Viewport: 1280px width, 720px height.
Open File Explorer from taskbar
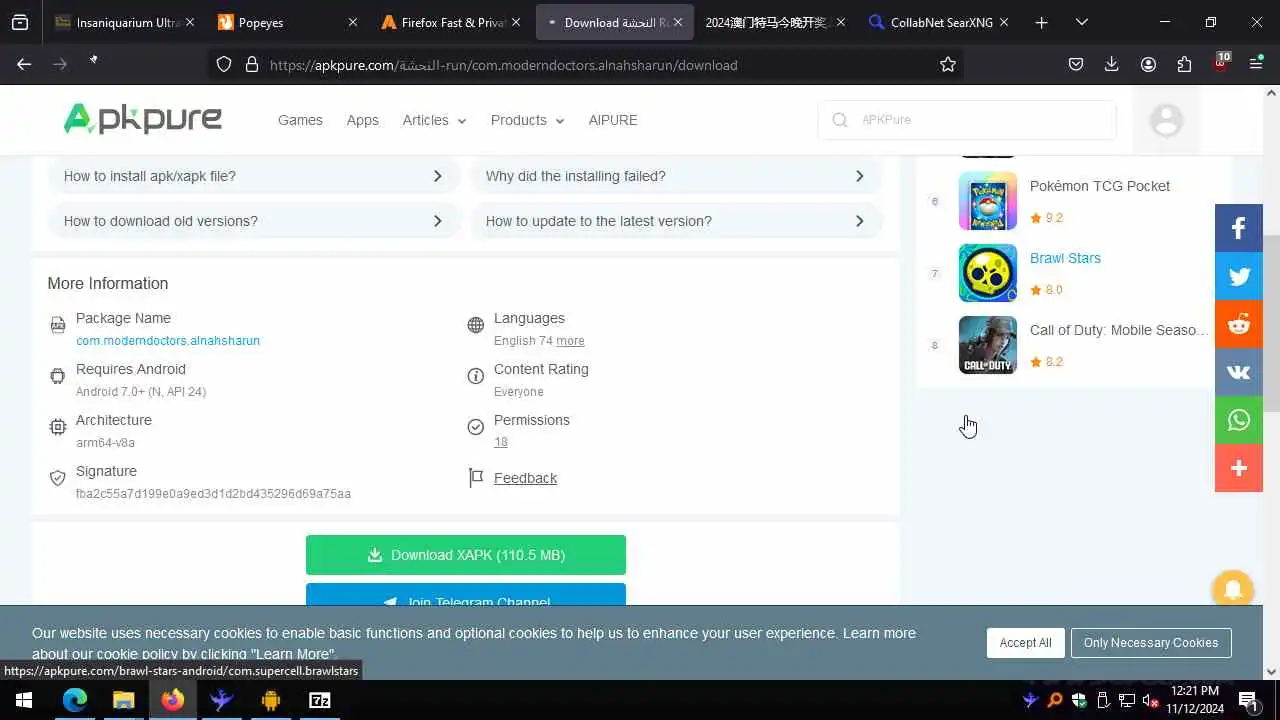(123, 700)
